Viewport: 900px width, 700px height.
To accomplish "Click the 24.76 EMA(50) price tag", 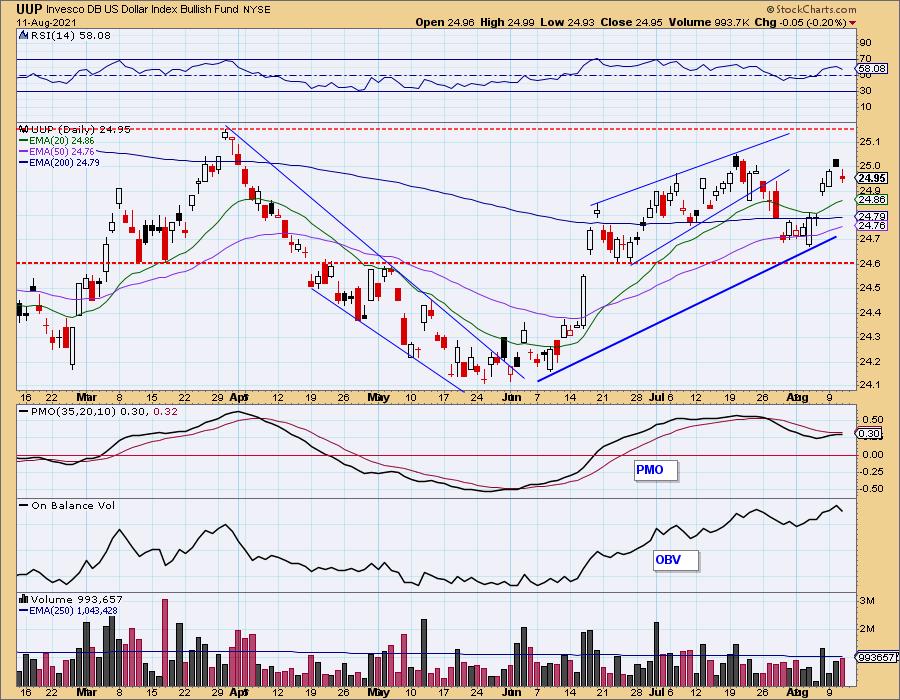I will click(x=872, y=226).
